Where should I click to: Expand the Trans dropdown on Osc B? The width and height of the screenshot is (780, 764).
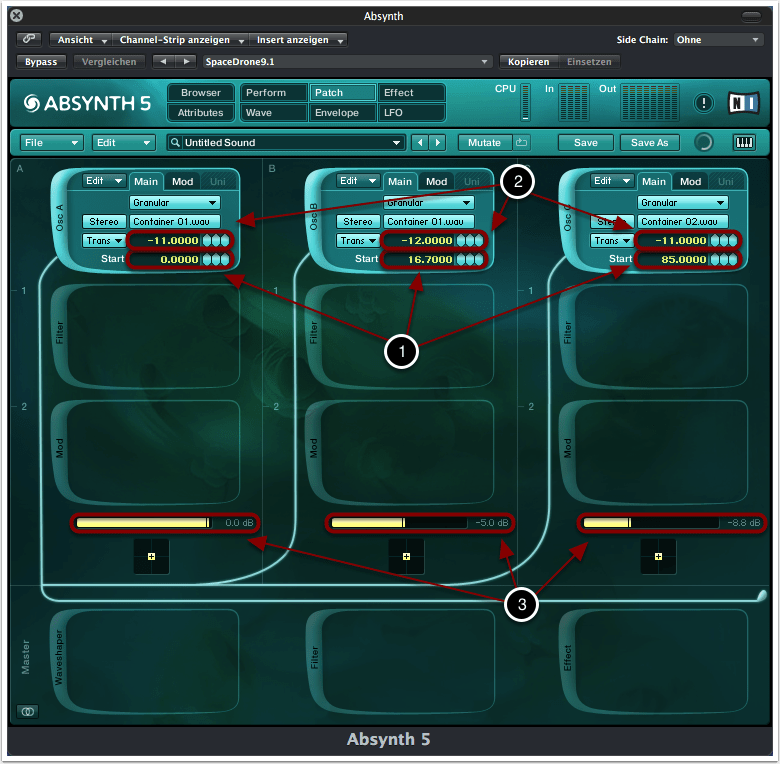coord(358,241)
